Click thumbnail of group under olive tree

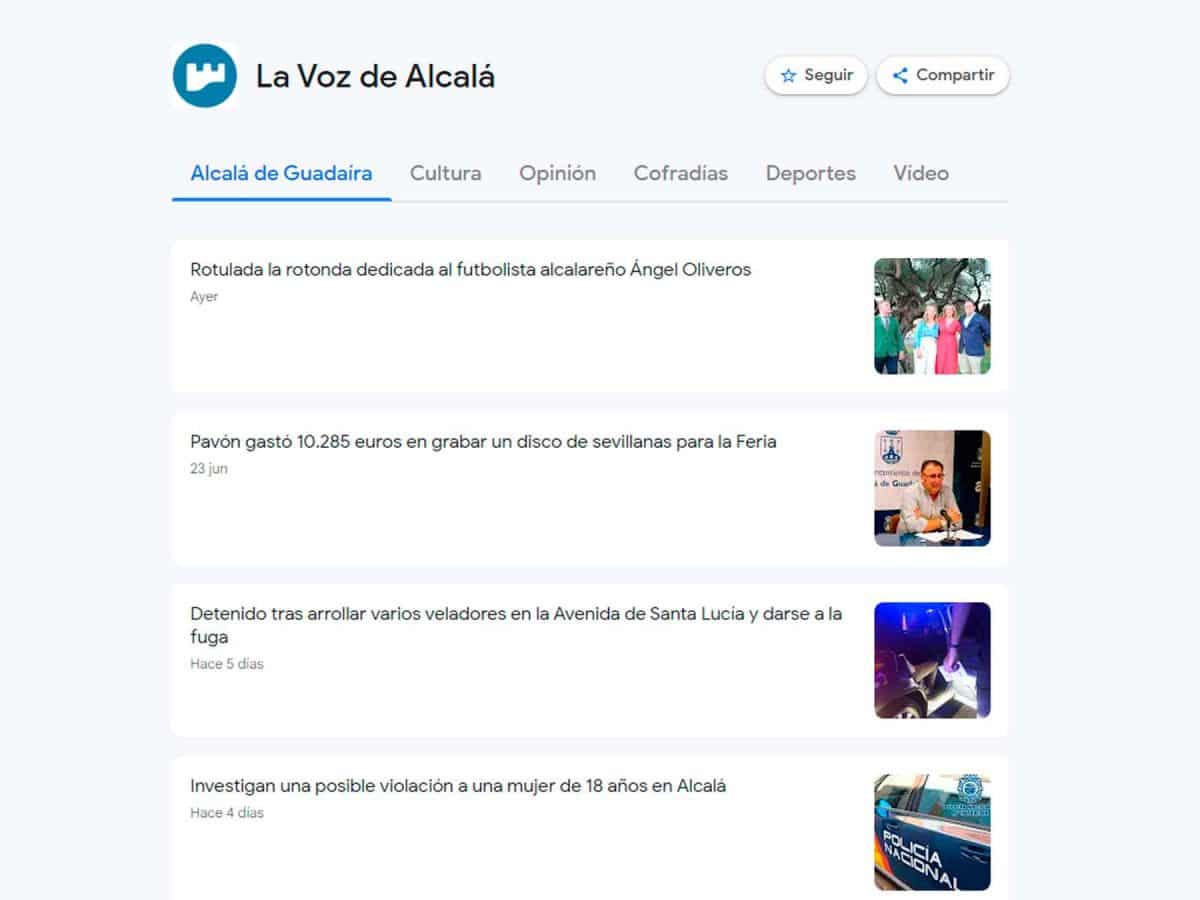point(932,316)
